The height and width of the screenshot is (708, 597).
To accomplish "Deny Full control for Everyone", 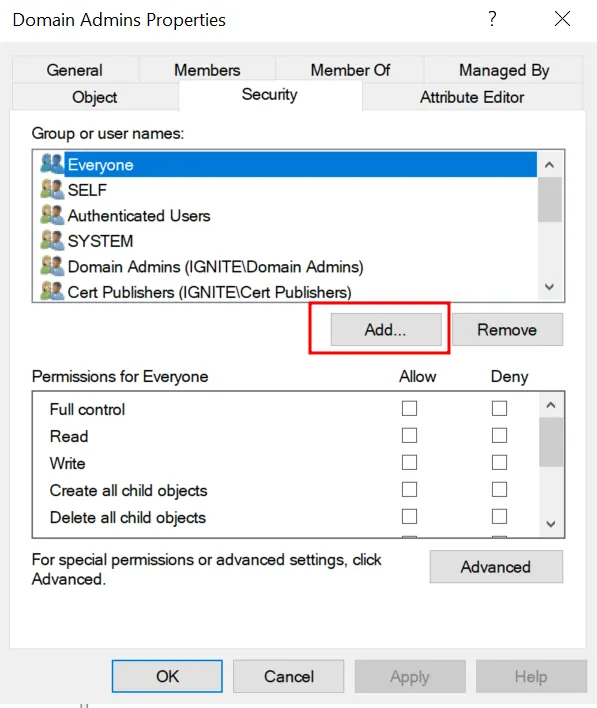I will 499,409.
